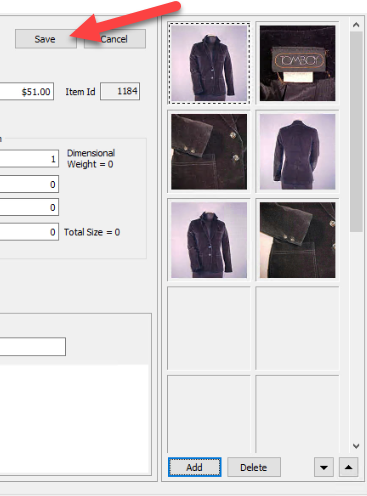Move image down with down-arrow button
The height and width of the screenshot is (496, 367).
tap(323, 467)
